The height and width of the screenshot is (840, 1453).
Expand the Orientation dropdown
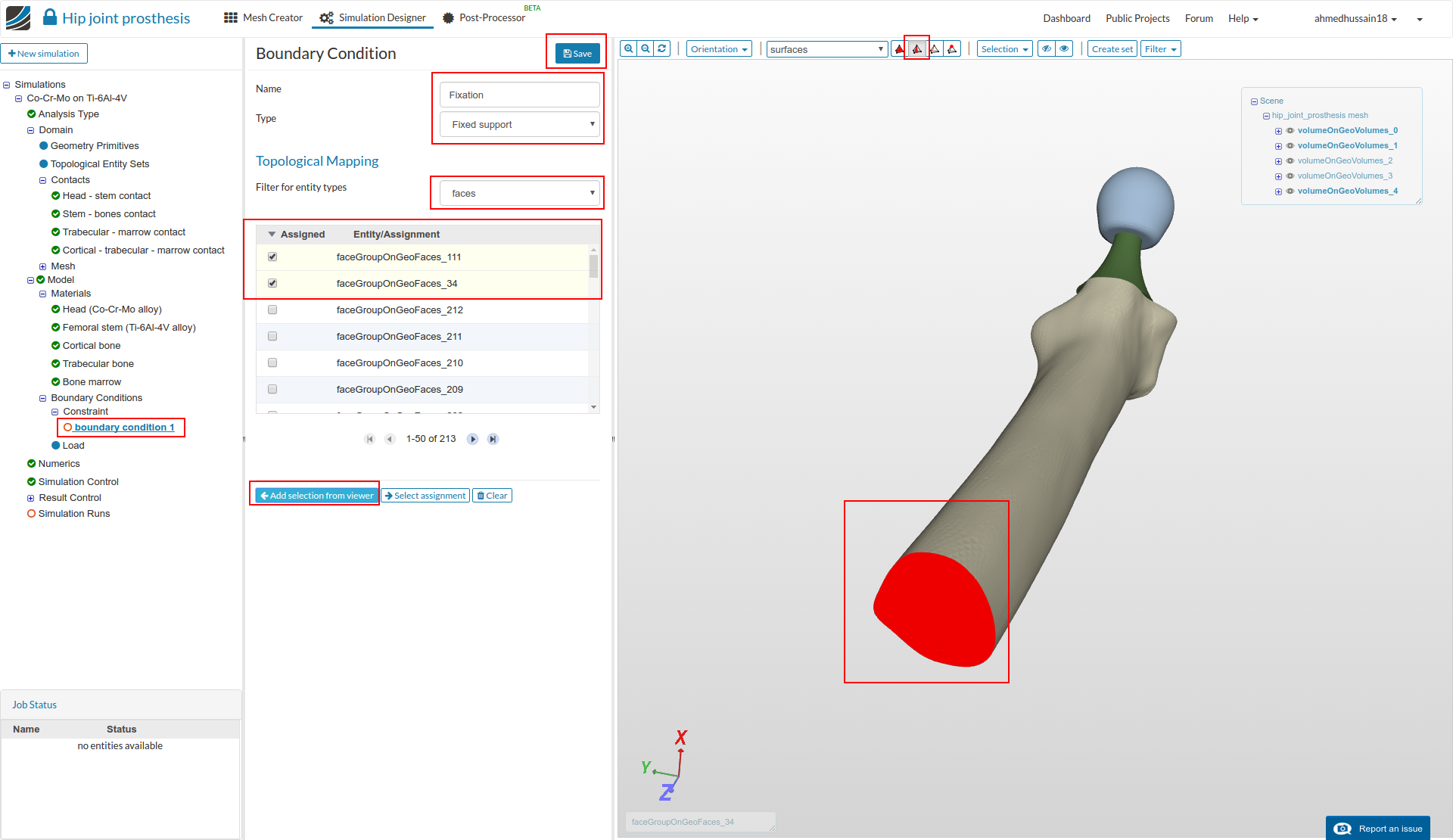pos(719,49)
